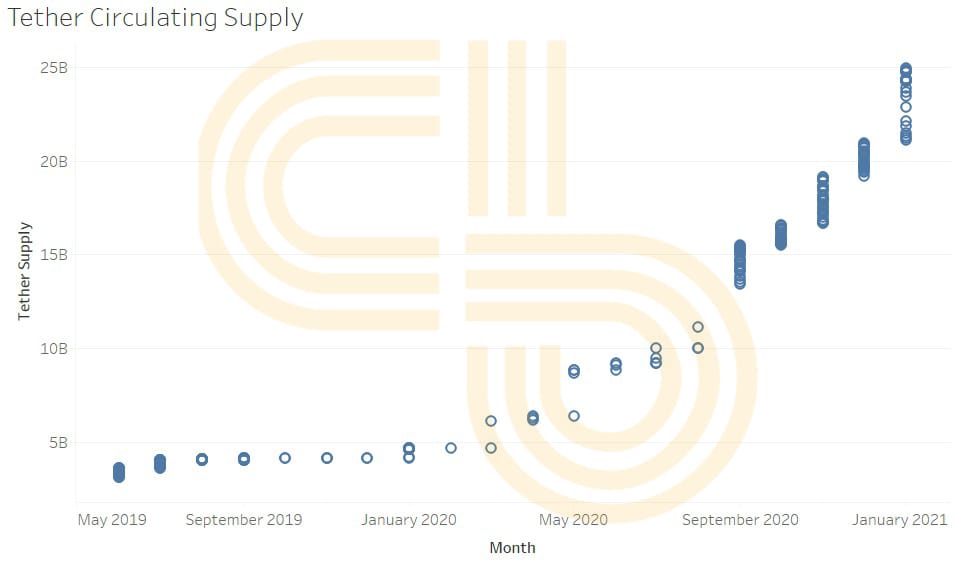Select the 20B y-axis tick label
The width and height of the screenshot is (956, 564).
coord(54,161)
